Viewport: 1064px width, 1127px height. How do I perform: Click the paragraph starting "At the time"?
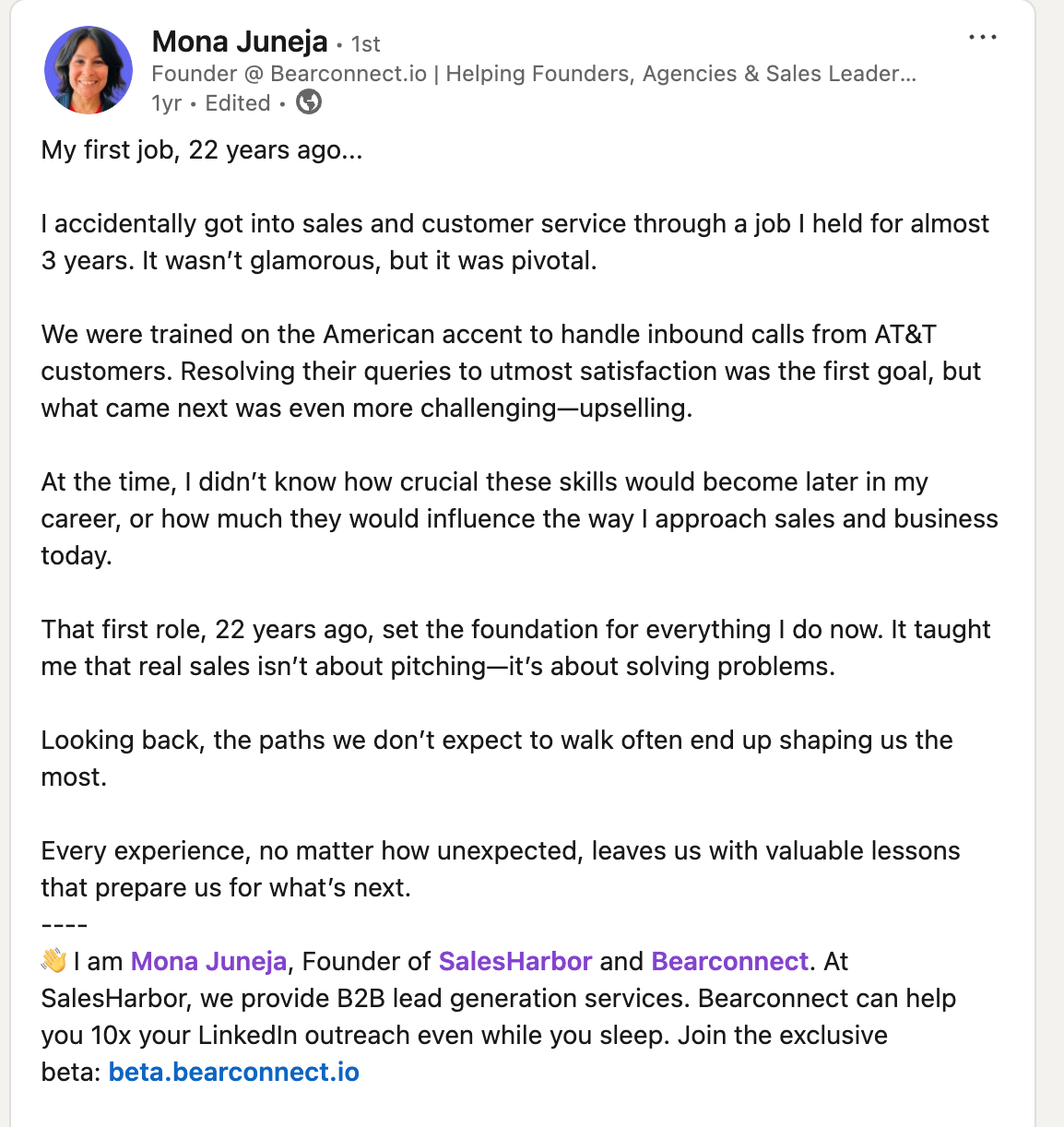coord(518,518)
